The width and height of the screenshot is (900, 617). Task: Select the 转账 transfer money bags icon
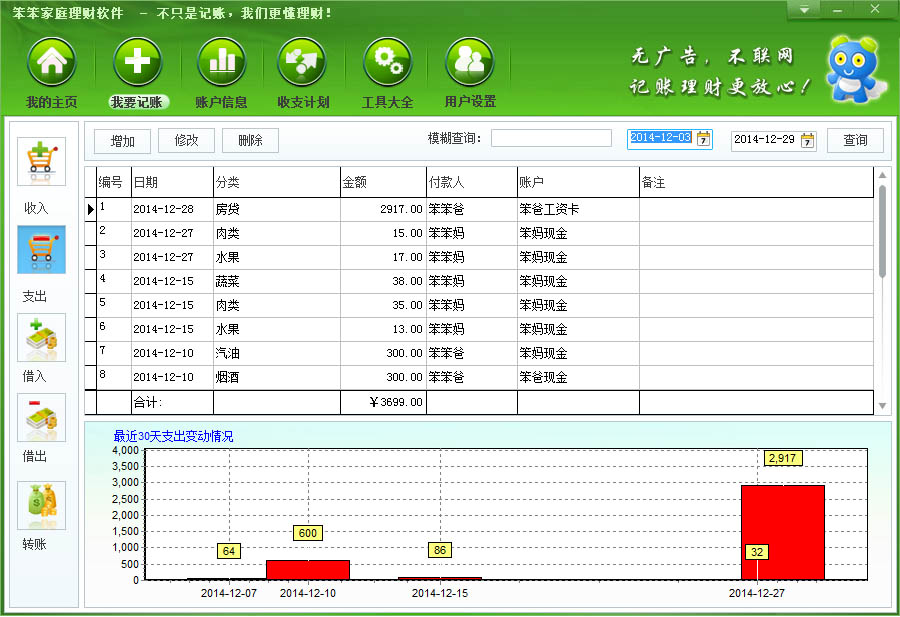click(41, 506)
